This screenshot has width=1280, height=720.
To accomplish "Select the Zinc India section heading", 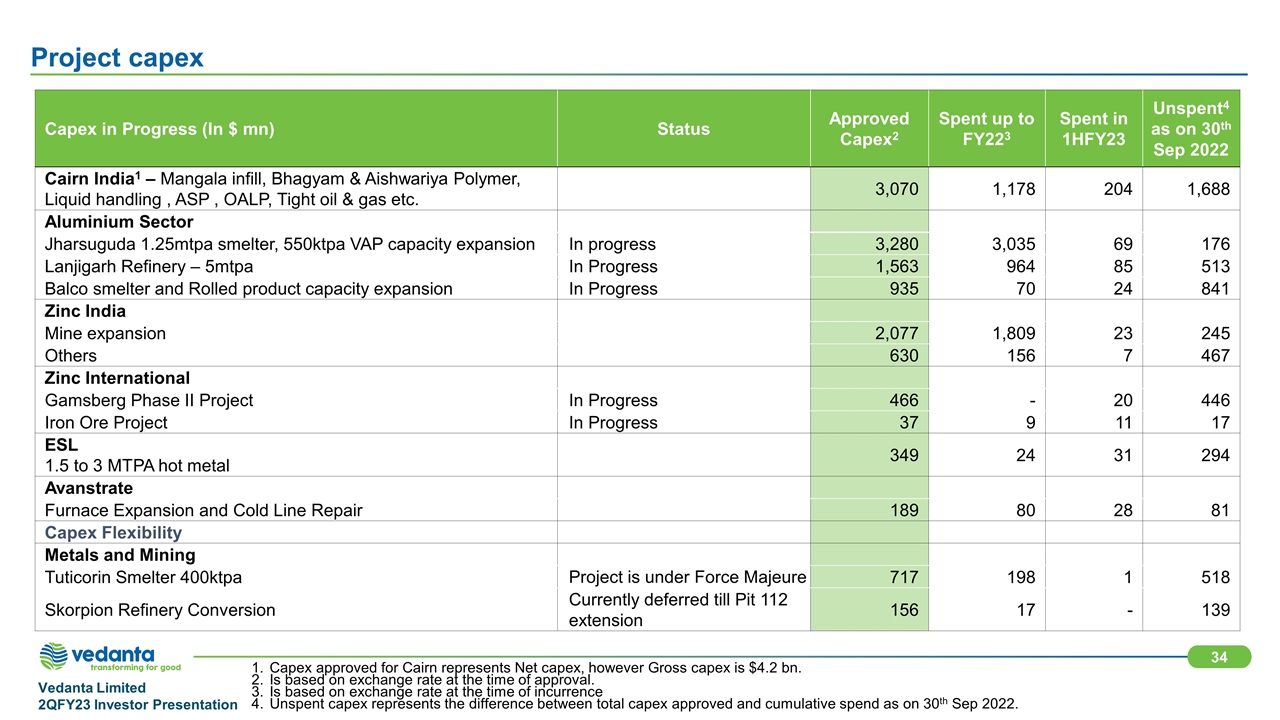I will [x=84, y=311].
